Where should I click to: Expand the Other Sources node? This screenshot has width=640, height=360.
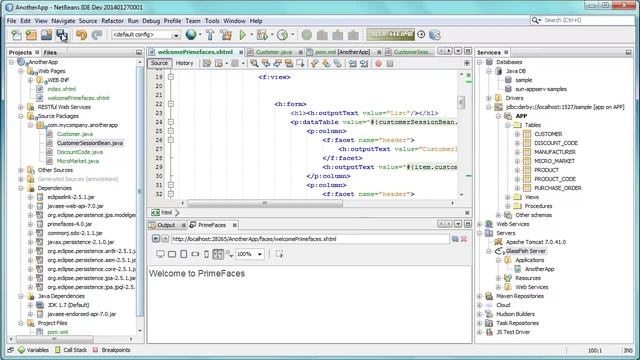[21, 170]
